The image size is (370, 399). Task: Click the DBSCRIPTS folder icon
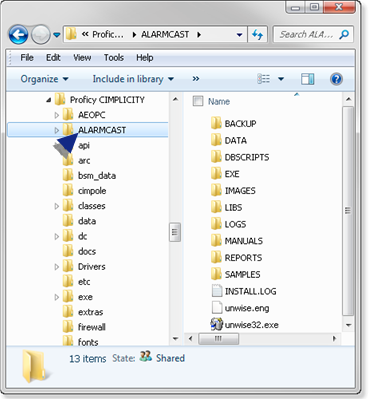(216, 157)
